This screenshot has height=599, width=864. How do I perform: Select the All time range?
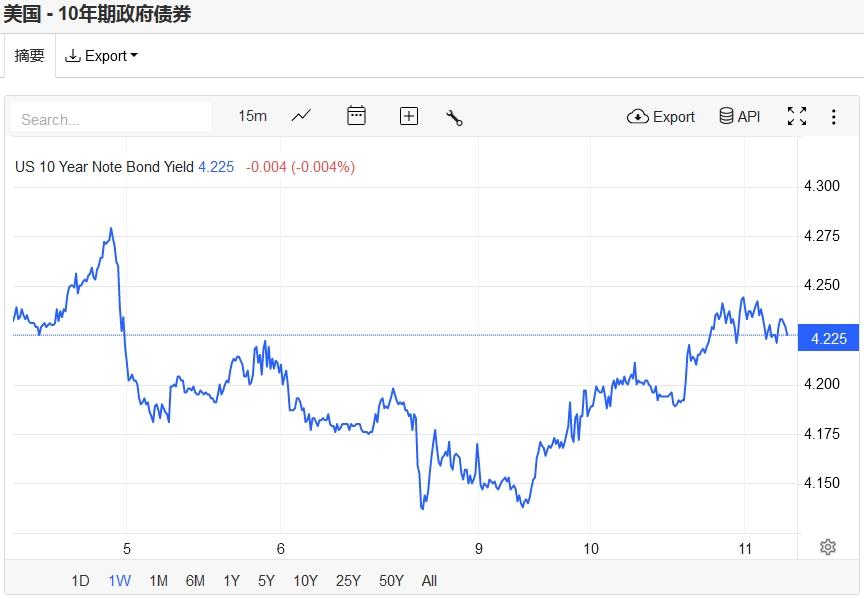pos(429,581)
